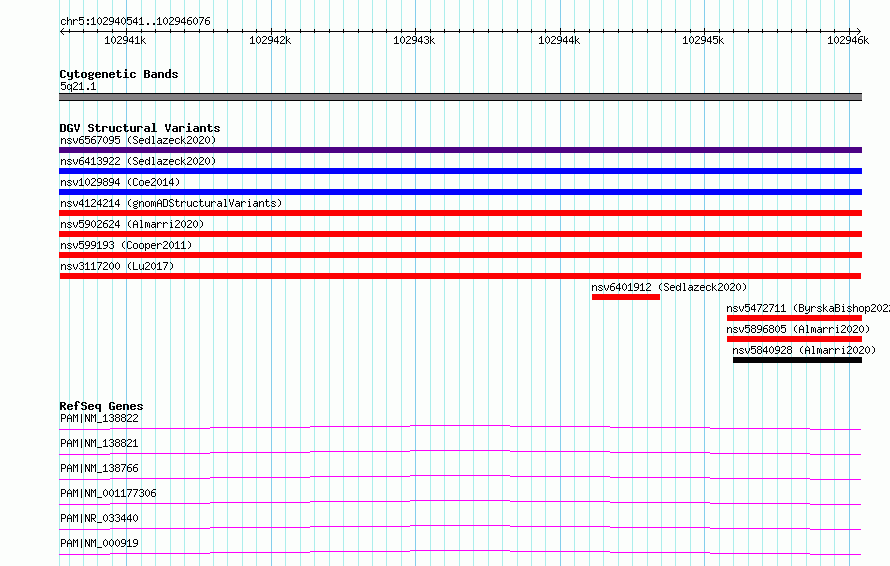The height and width of the screenshot is (566, 890).
Task: Click the black bar under nsv5840928
Action: pyautogui.click(x=797, y=360)
